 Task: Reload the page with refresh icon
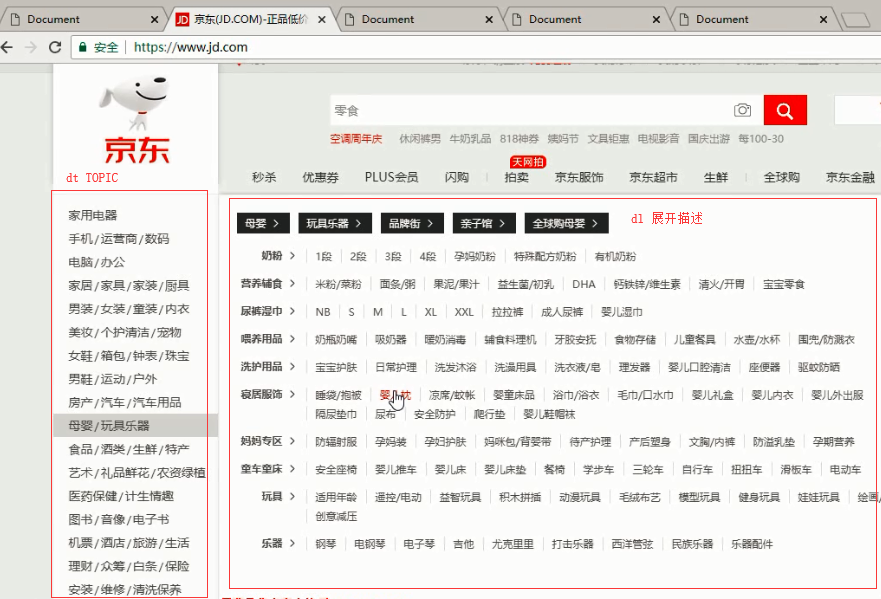coord(55,47)
